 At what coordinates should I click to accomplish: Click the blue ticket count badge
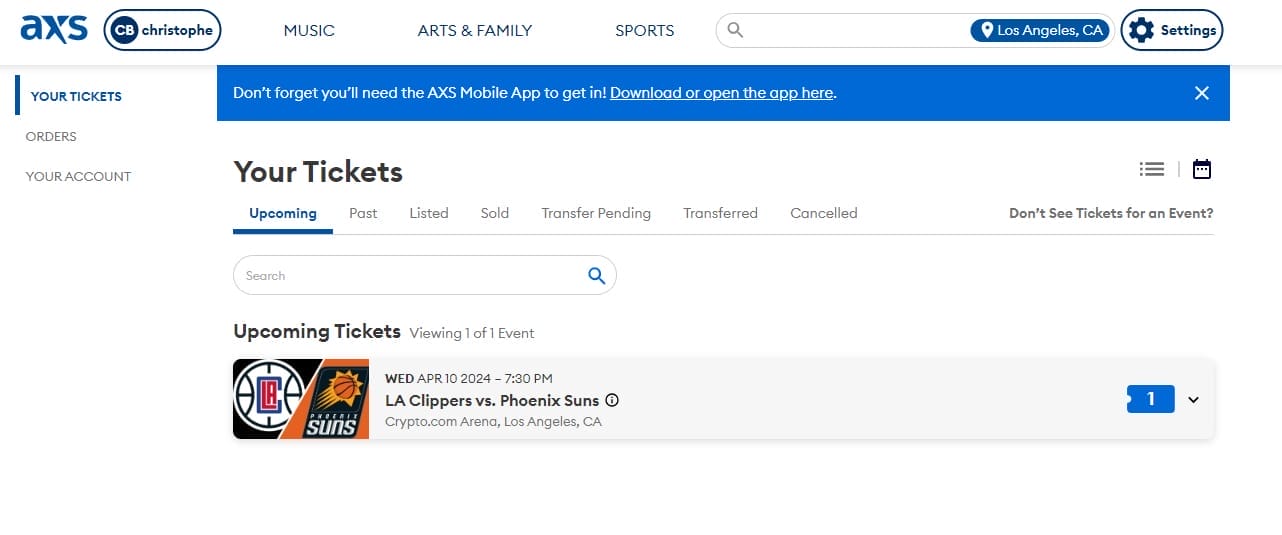coord(1150,399)
